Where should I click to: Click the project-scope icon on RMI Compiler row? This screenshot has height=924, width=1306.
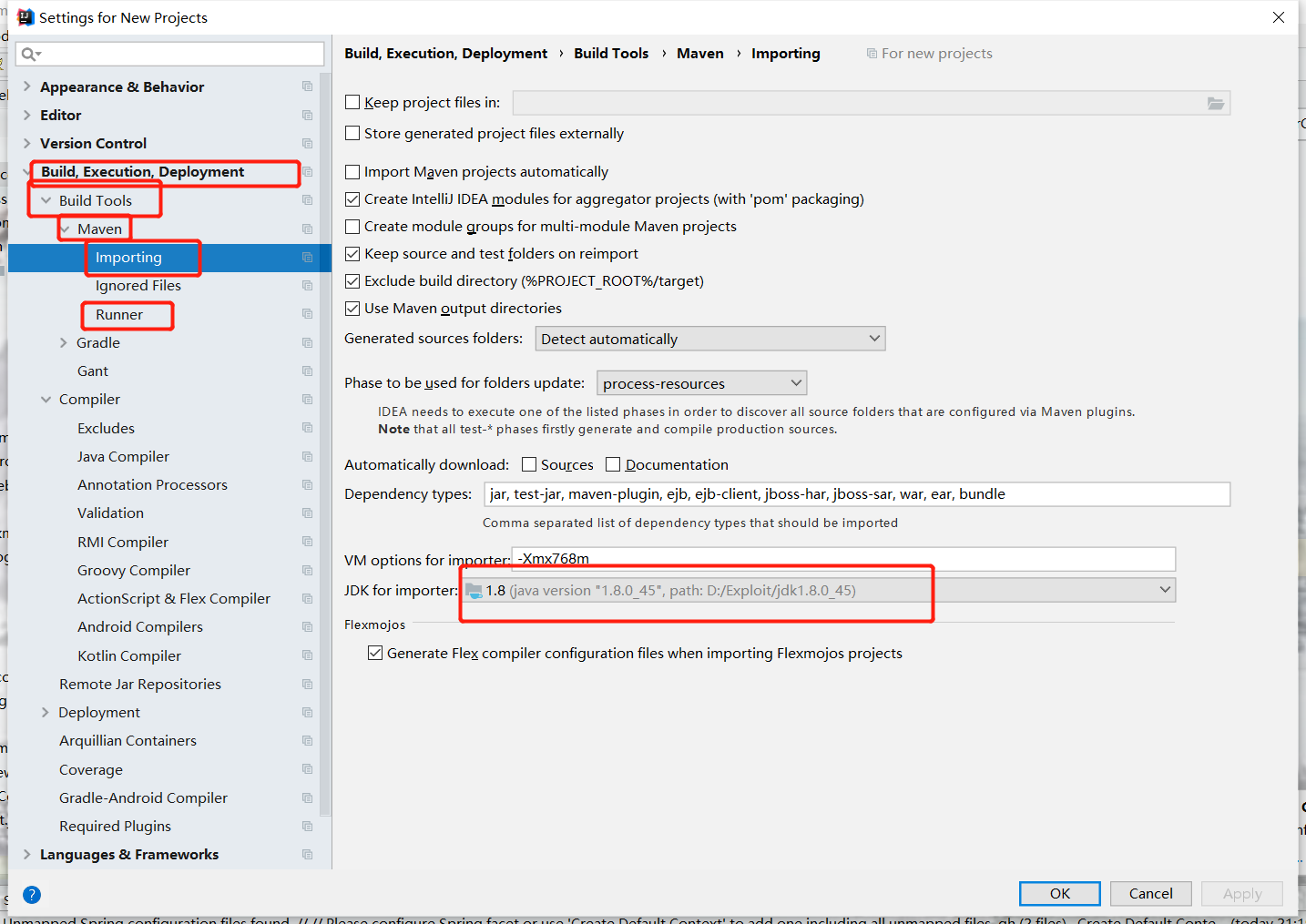point(307,542)
